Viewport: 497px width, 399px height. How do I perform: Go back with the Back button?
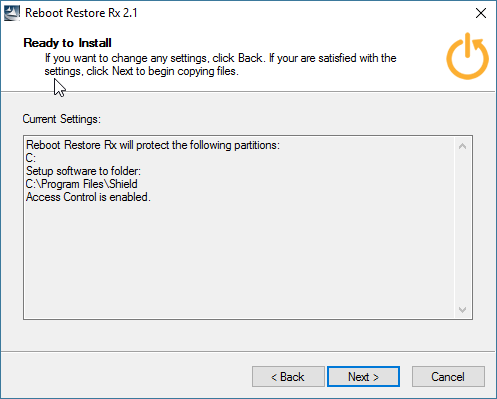(288, 377)
